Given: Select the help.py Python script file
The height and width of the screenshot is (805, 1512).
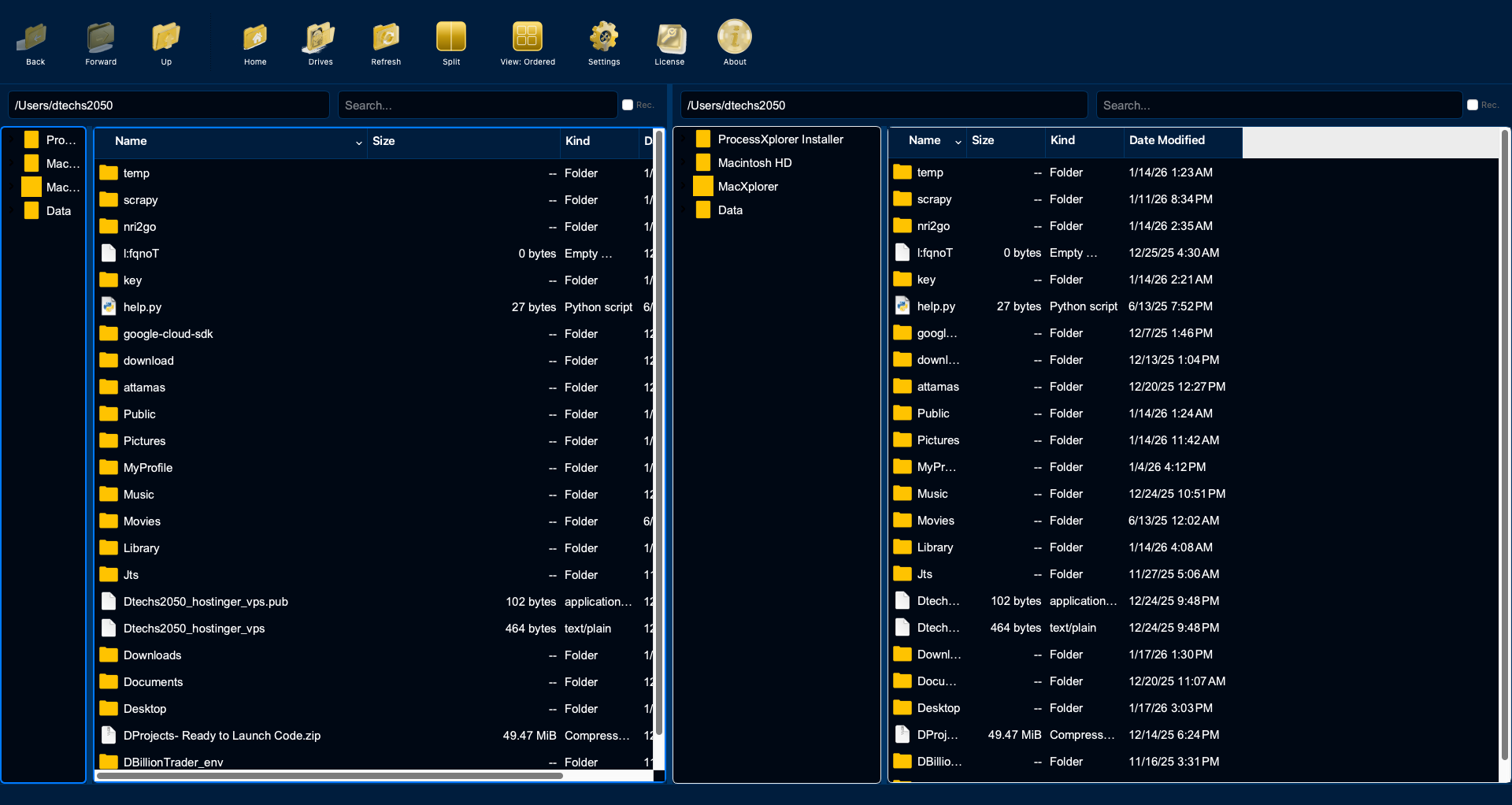Looking at the screenshot, I should point(142,307).
